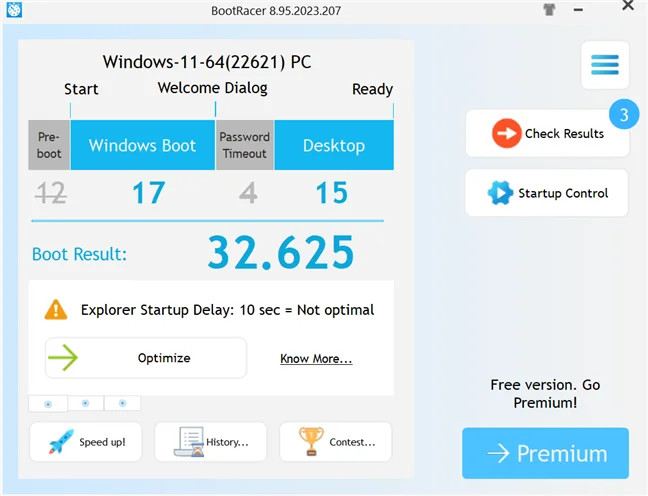Follow the Know More... link
Viewport: 648px width, 496px height.
click(x=316, y=359)
